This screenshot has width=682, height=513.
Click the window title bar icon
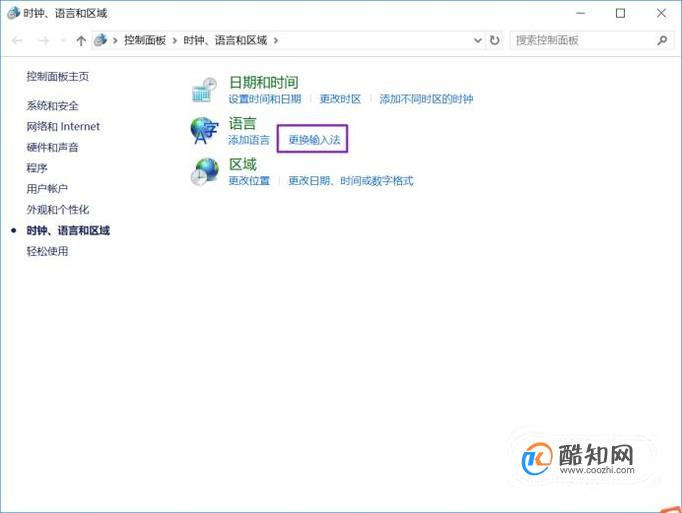[x=13, y=13]
